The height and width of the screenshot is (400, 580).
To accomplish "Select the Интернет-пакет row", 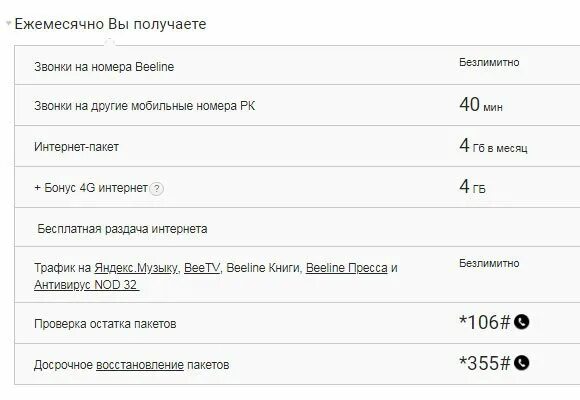I will pyautogui.click(x=297, y=146).
